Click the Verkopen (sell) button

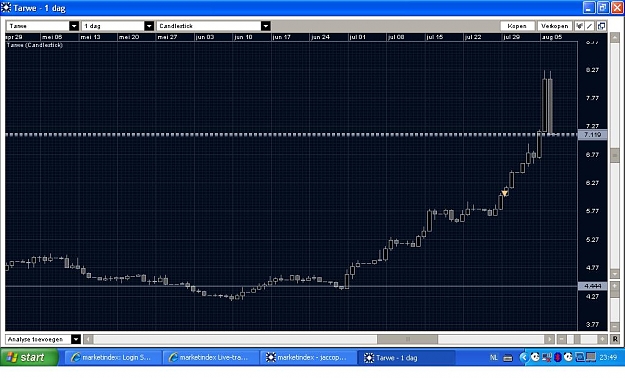(554, 26)
